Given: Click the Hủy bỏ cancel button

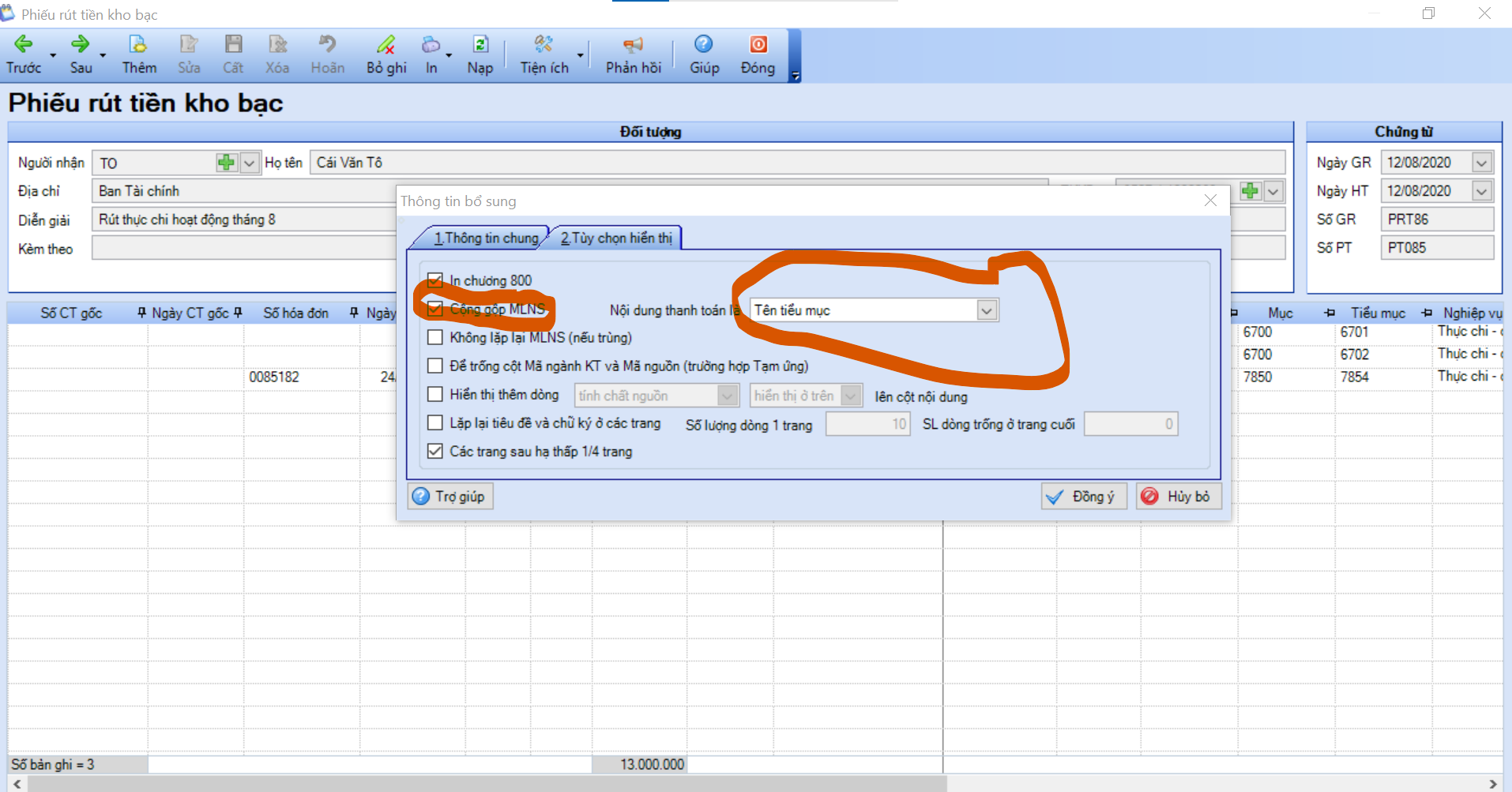Looking at the screenshot, I should [1179, 497].
